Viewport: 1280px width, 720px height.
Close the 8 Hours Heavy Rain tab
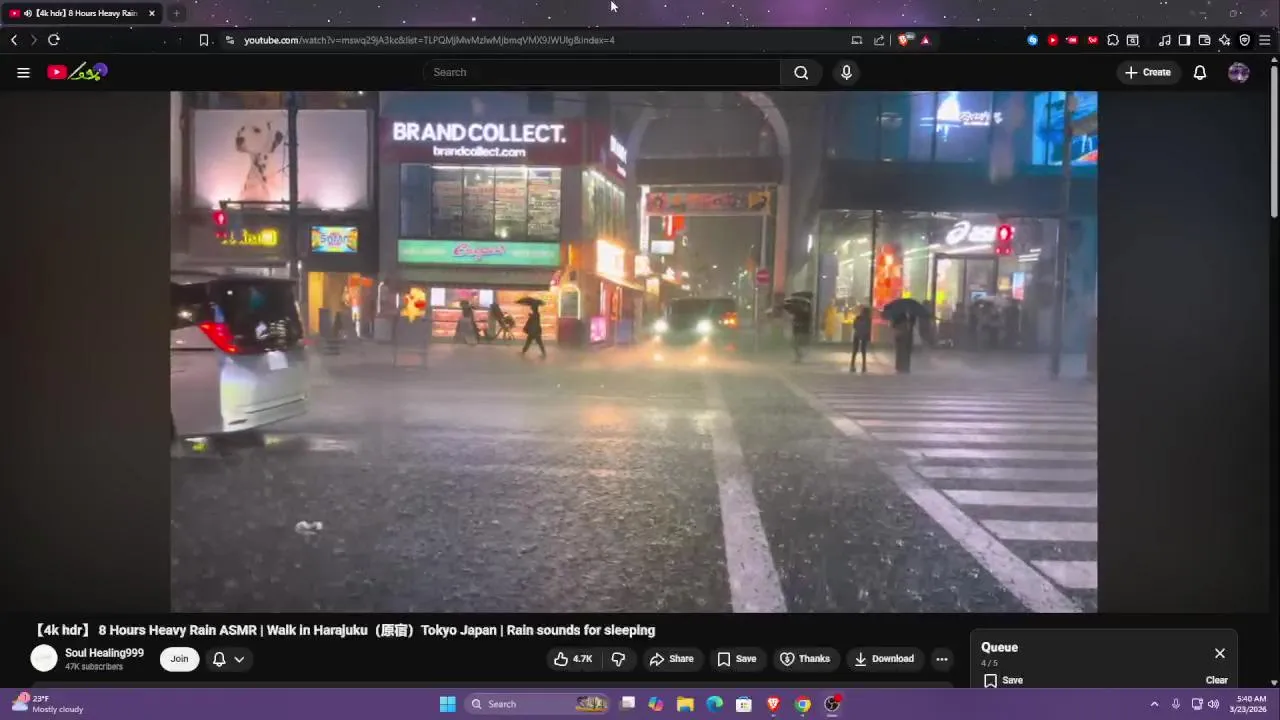(151, 13)
